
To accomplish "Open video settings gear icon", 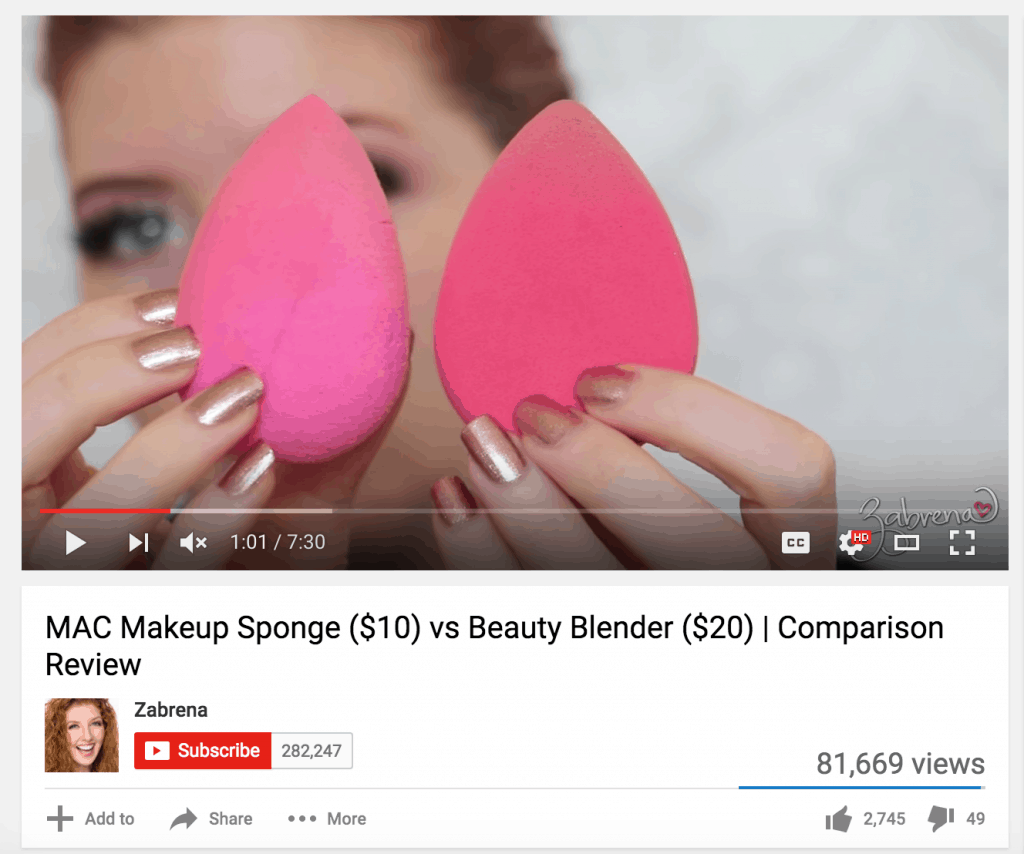I will coord(853,542).
